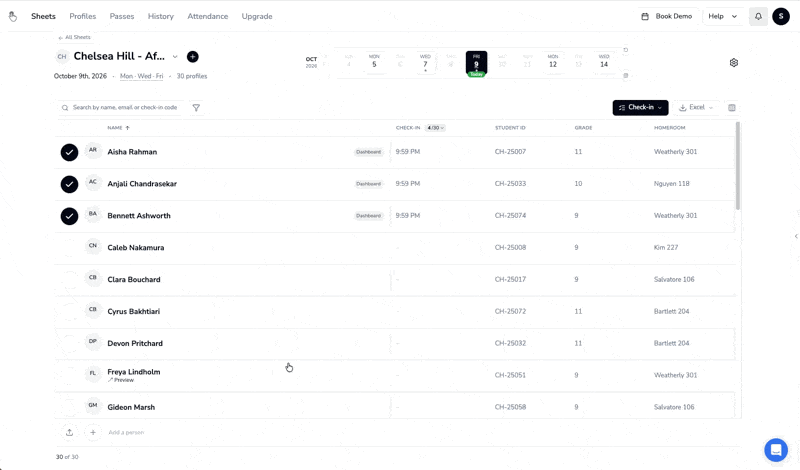Go back to All Sheets
Viewport: 800px width, 470px height.
click(74, 37)
